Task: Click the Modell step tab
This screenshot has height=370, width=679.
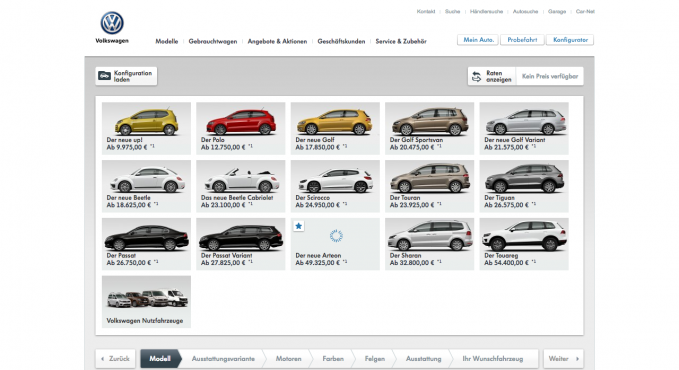Action: (x=160, y=359)
